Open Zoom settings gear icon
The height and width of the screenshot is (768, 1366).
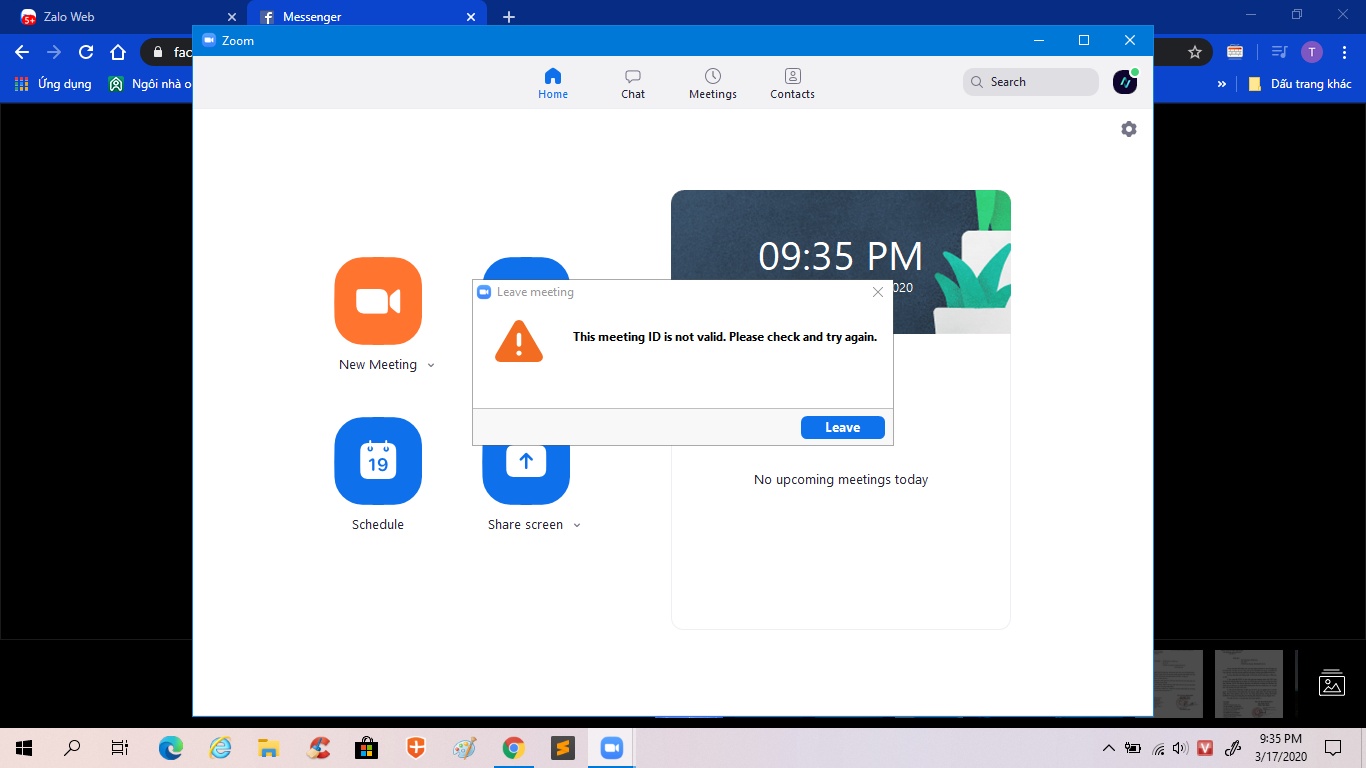(1129, 129)
